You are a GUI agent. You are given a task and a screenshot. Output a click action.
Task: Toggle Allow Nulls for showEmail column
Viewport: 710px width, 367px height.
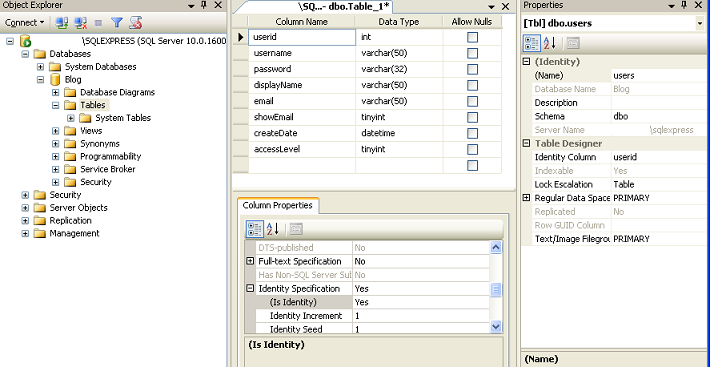472,117
